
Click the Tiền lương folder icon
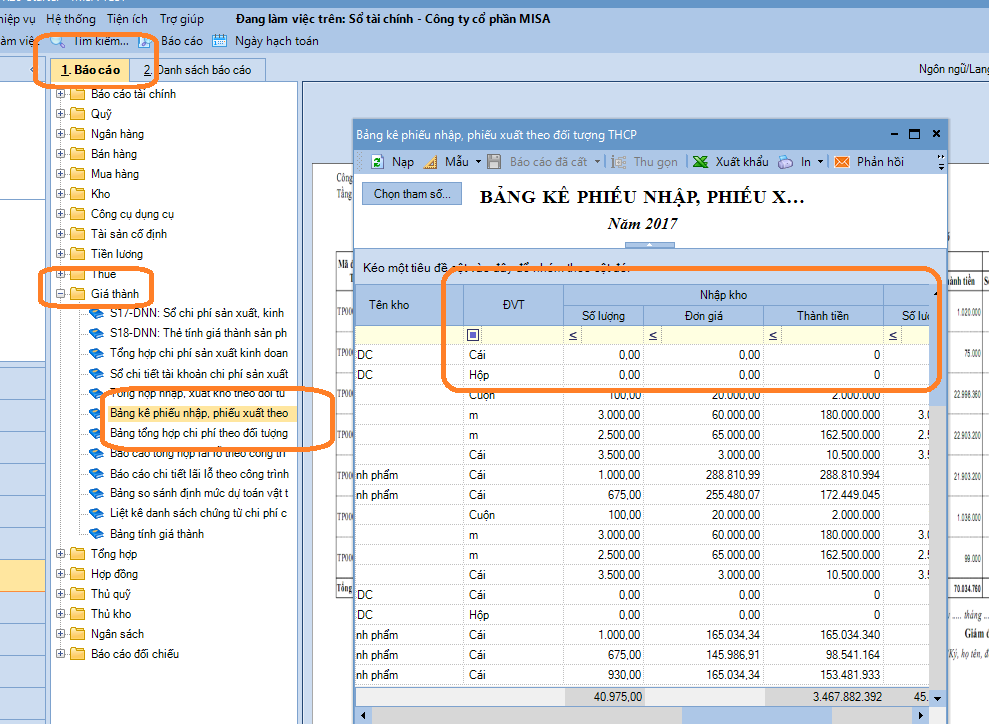[78, 254]
